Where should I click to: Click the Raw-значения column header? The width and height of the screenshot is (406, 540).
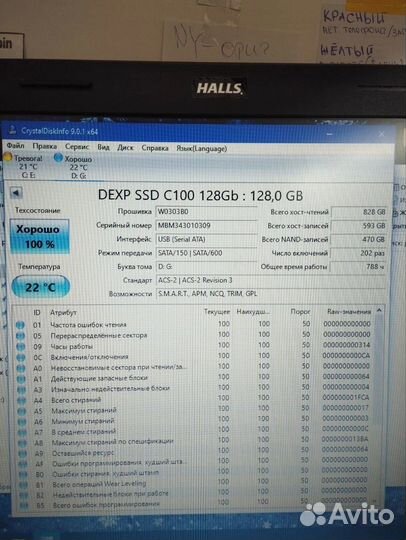349,312
